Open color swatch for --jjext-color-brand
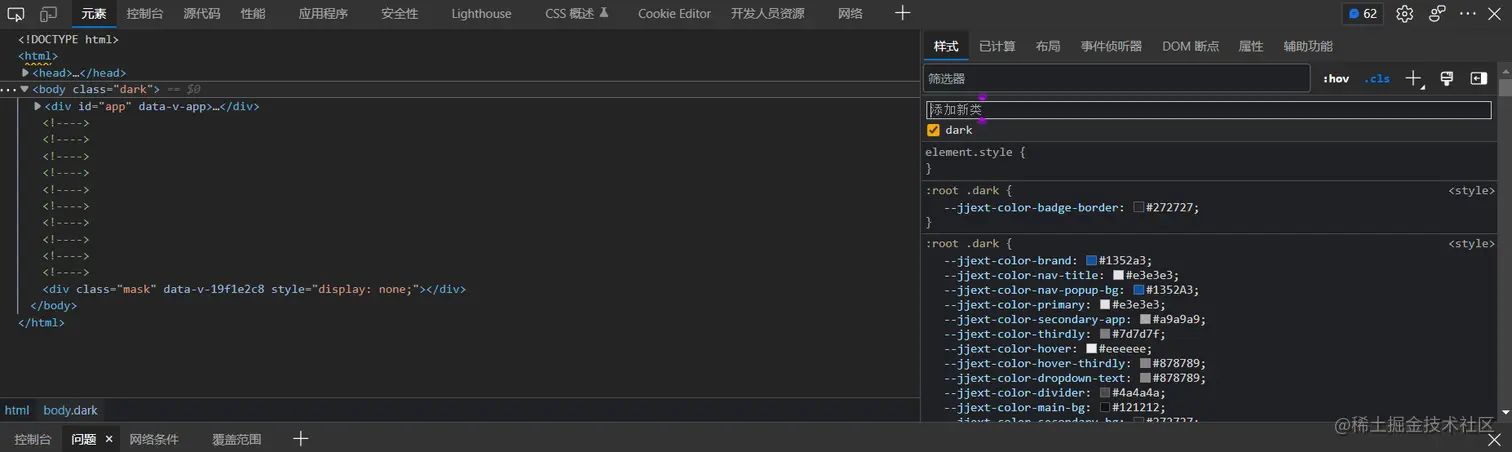This screenshot has height=452, width=1512. (x=1092, y=261)
